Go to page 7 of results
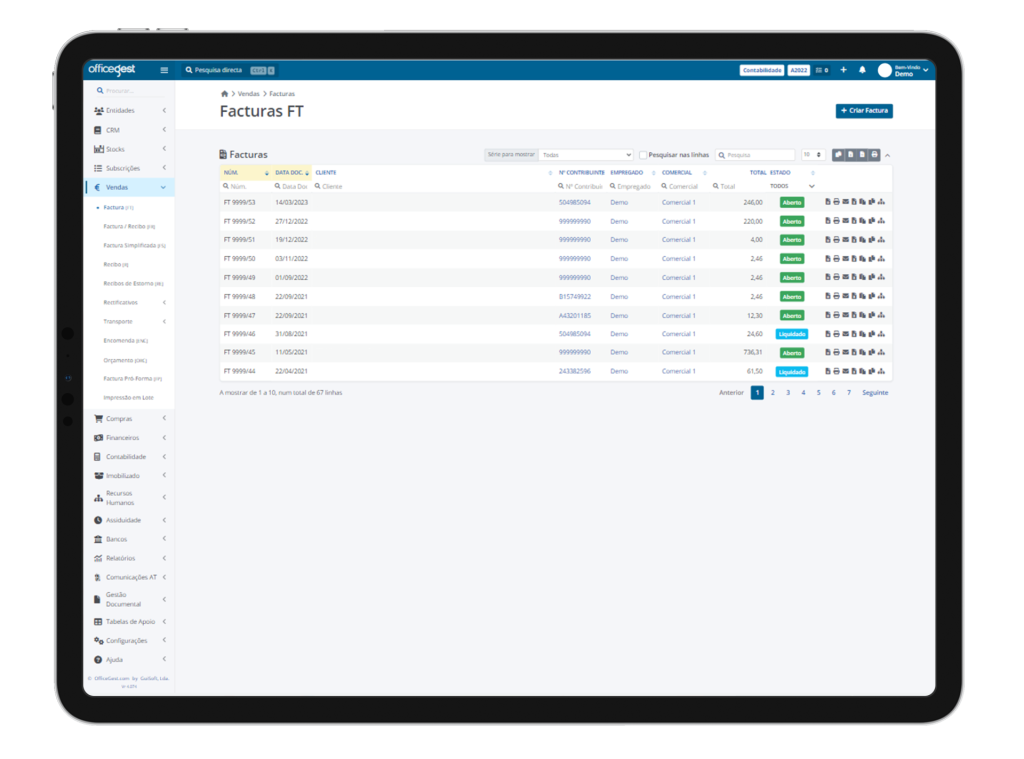This screenshot has height=759, width=1024. click(x=849, y=393)
